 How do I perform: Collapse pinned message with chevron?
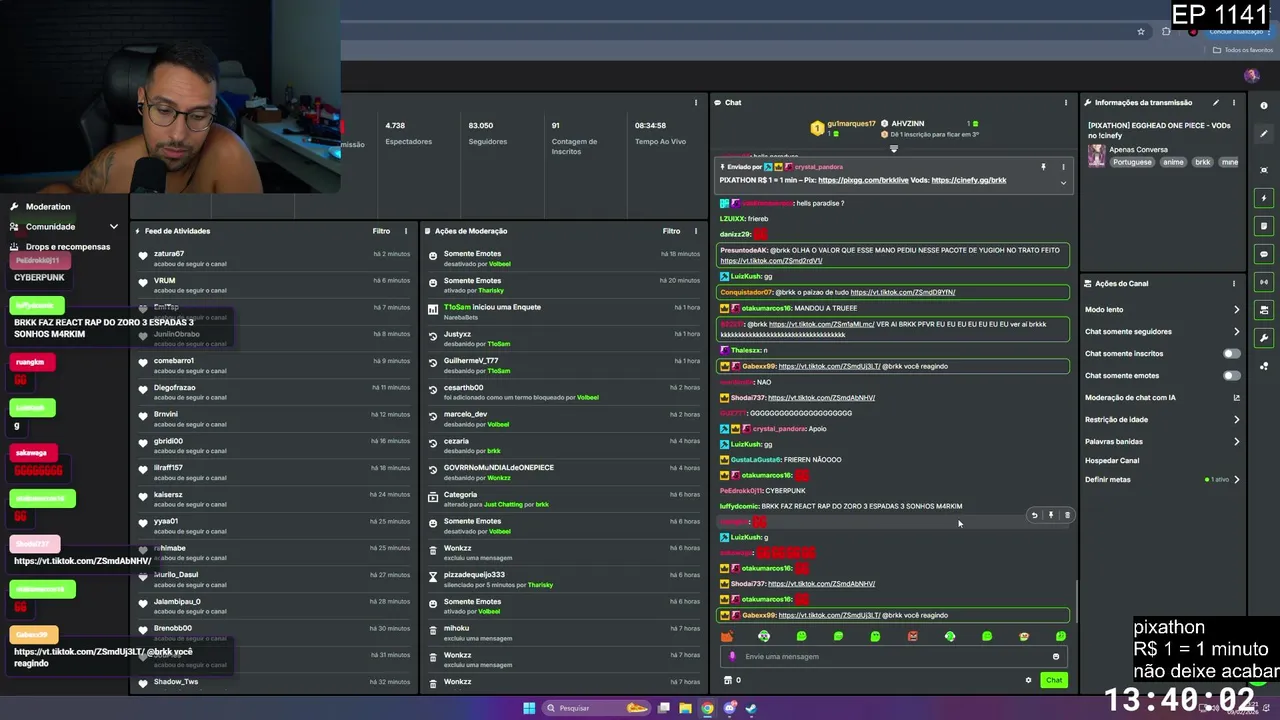click(x=1063, y=182)
